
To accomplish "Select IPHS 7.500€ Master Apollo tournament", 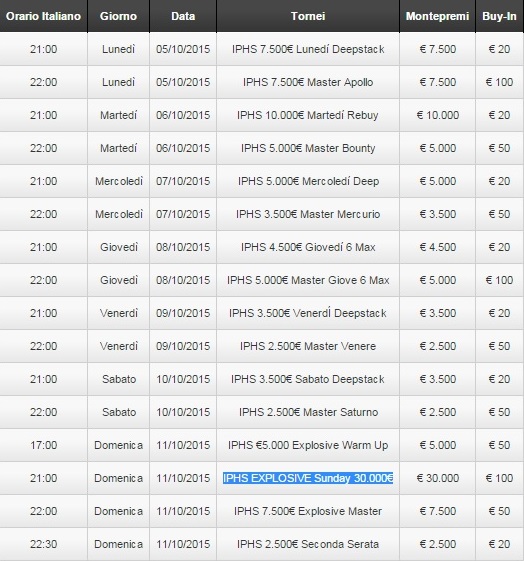I will pyautogui.click(x=308, y=82).
